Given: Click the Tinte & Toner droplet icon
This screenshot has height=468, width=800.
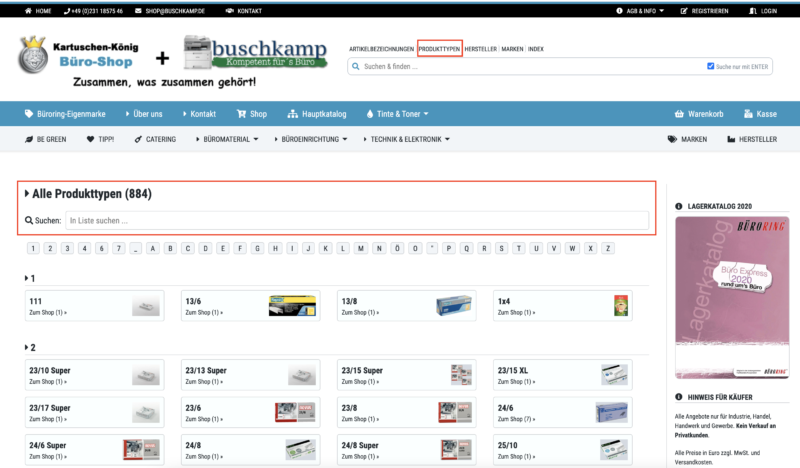Looking at the screenshot, I should tap(370, 114).
